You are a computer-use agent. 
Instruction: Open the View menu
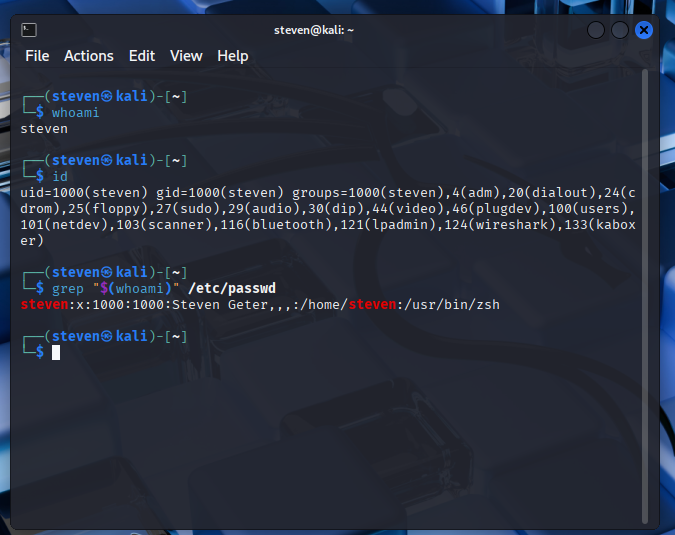tap(186, 56)
